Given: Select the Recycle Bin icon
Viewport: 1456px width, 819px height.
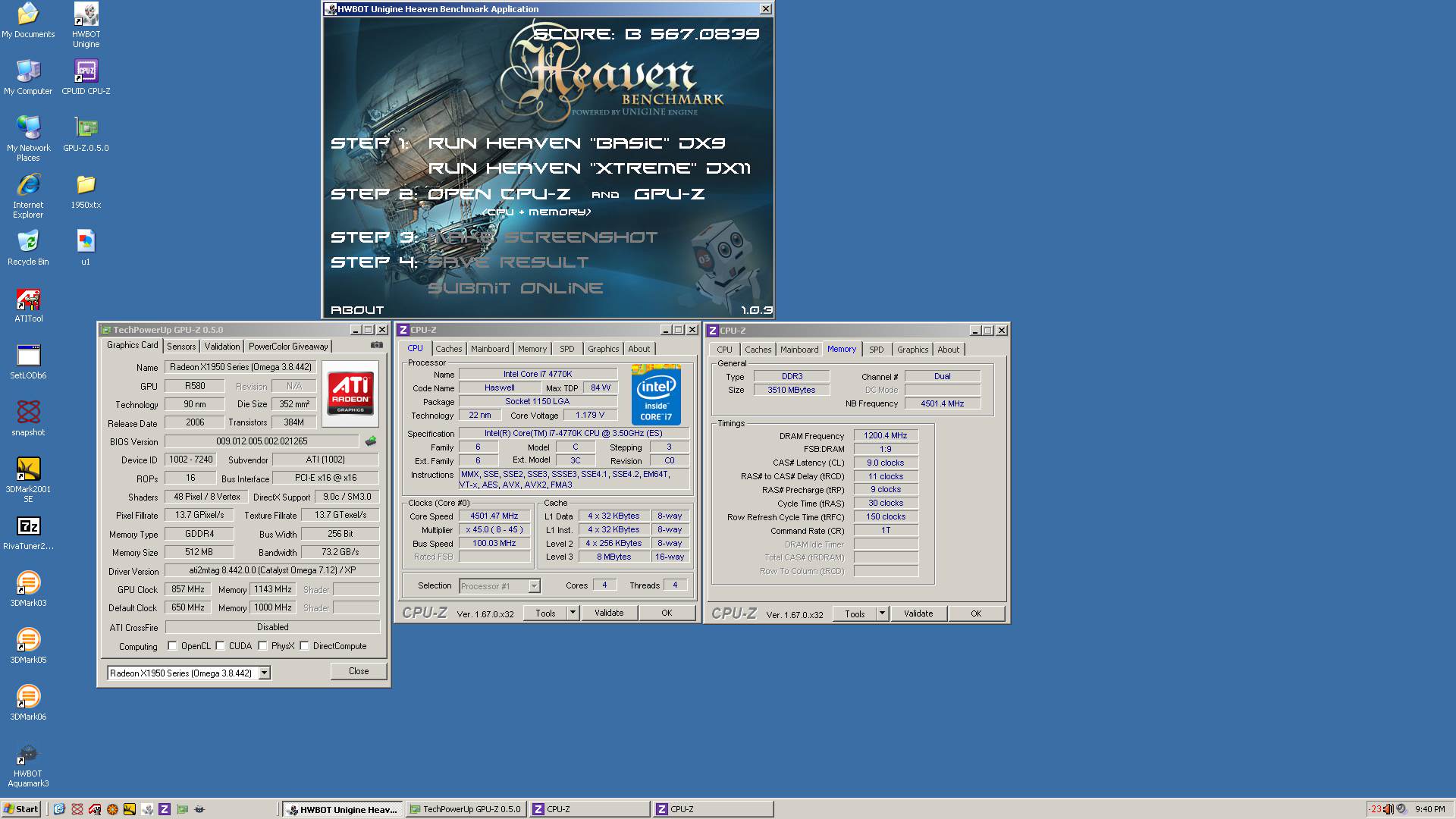Looking at the screenshot, I should point(28,247).
